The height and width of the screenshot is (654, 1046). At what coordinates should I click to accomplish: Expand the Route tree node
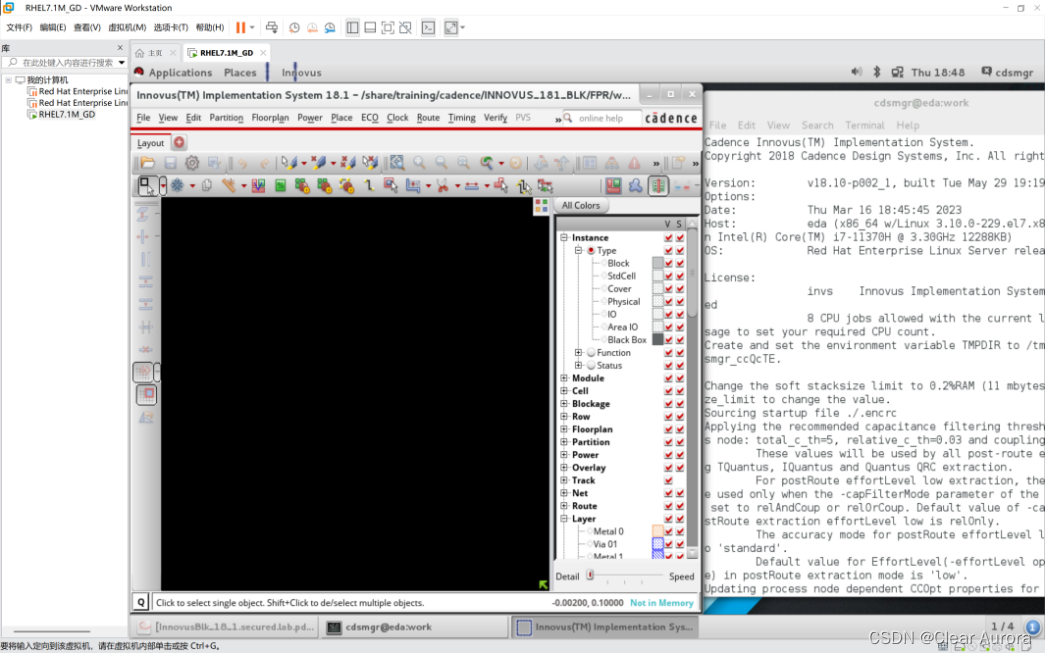pos(564,506)
